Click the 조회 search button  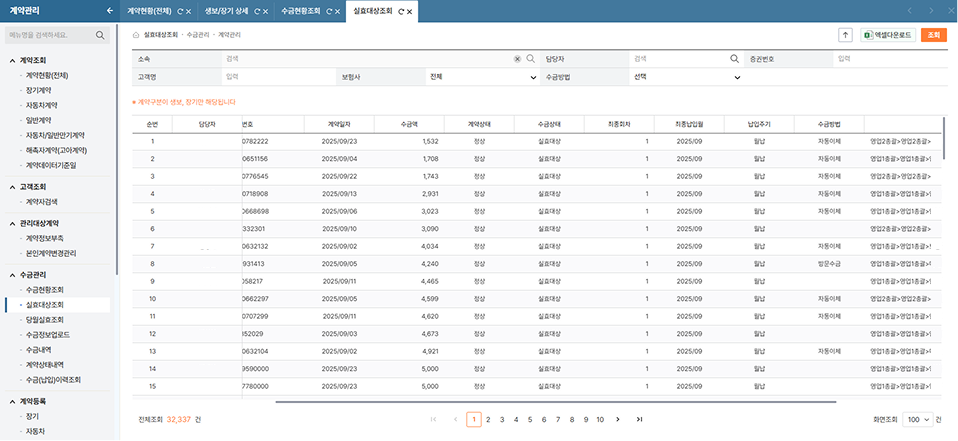[934, 35]
